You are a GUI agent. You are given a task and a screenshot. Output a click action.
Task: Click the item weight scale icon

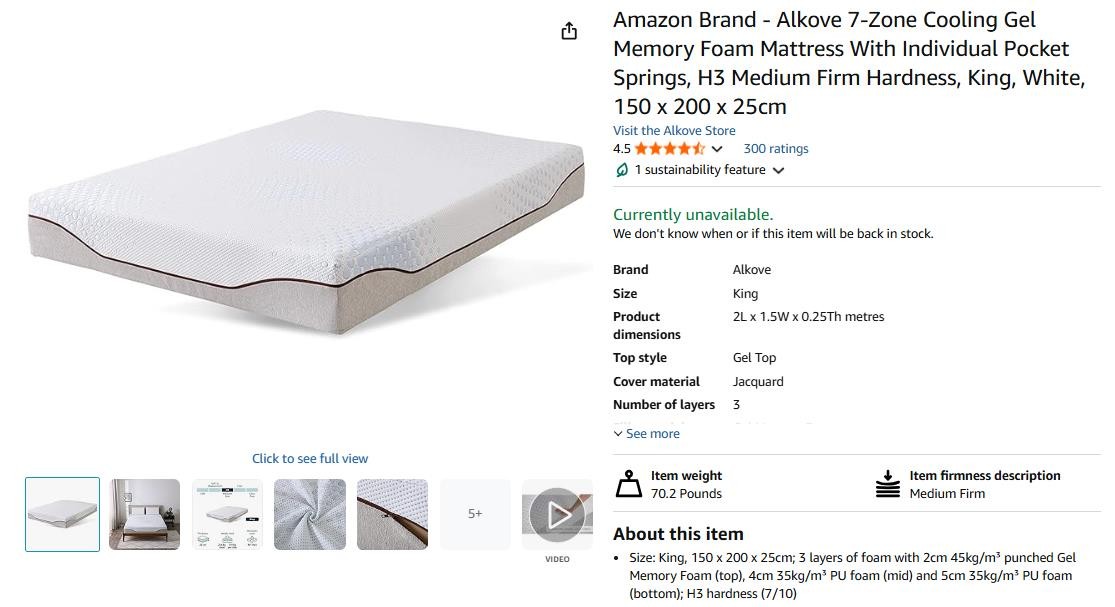click(629, 484)
